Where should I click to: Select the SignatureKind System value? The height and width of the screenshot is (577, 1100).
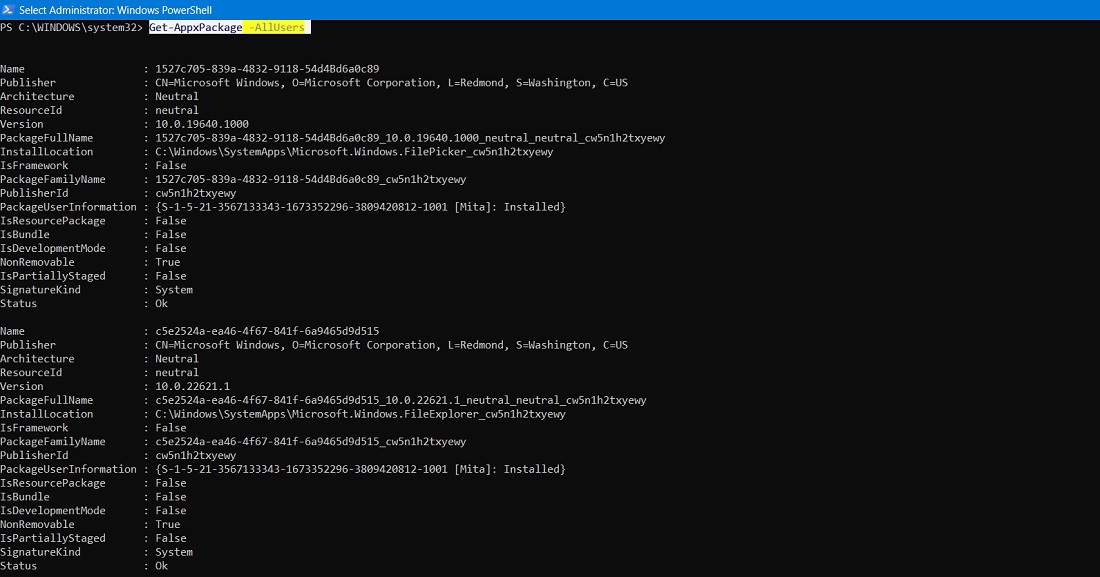click(x=173, y=289)
